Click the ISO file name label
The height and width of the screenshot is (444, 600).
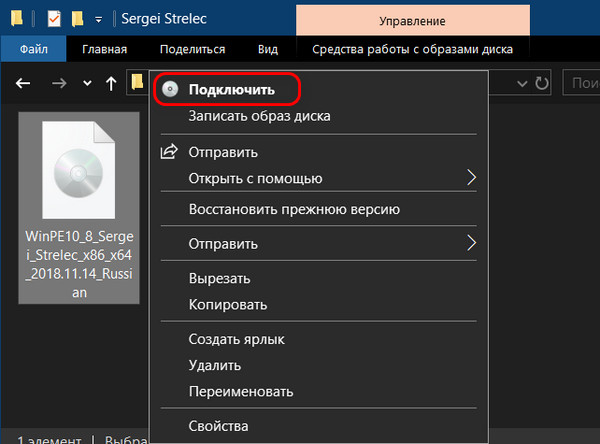(x=79, y=264)
